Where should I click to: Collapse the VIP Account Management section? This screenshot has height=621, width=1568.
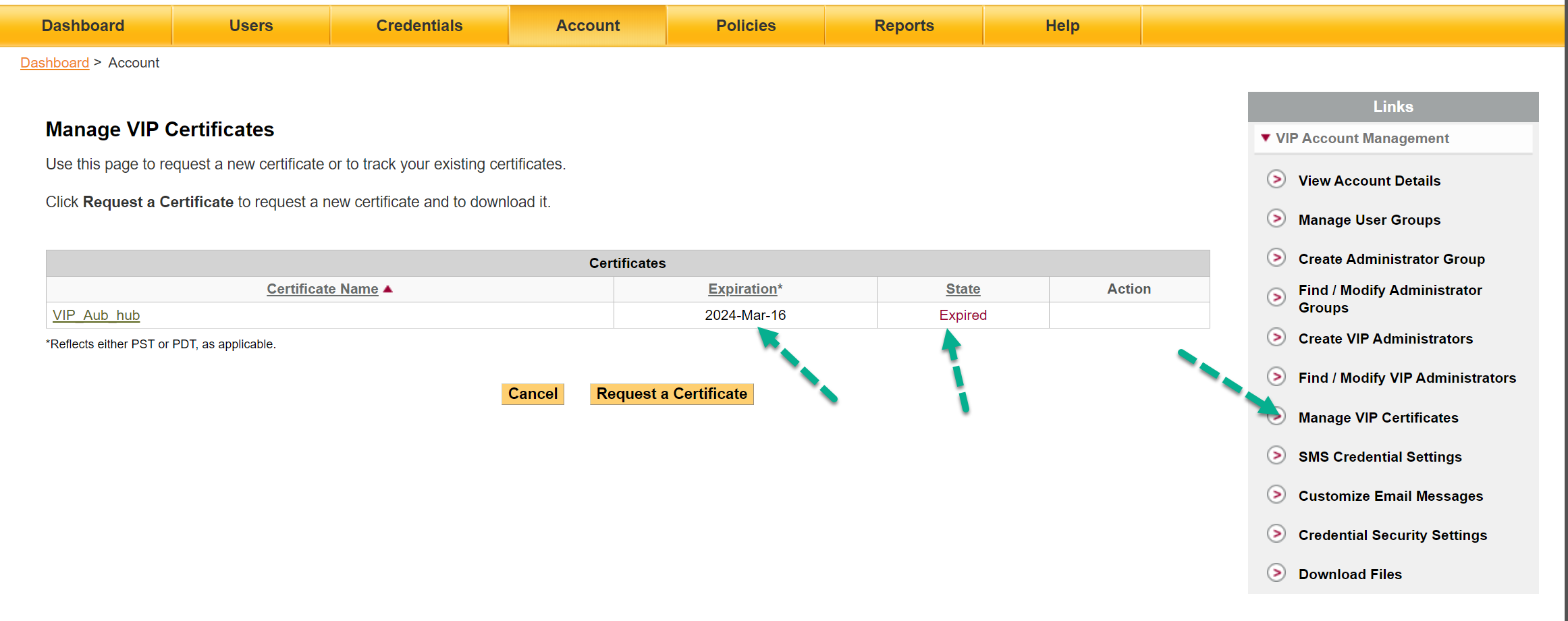[1266, 138]
